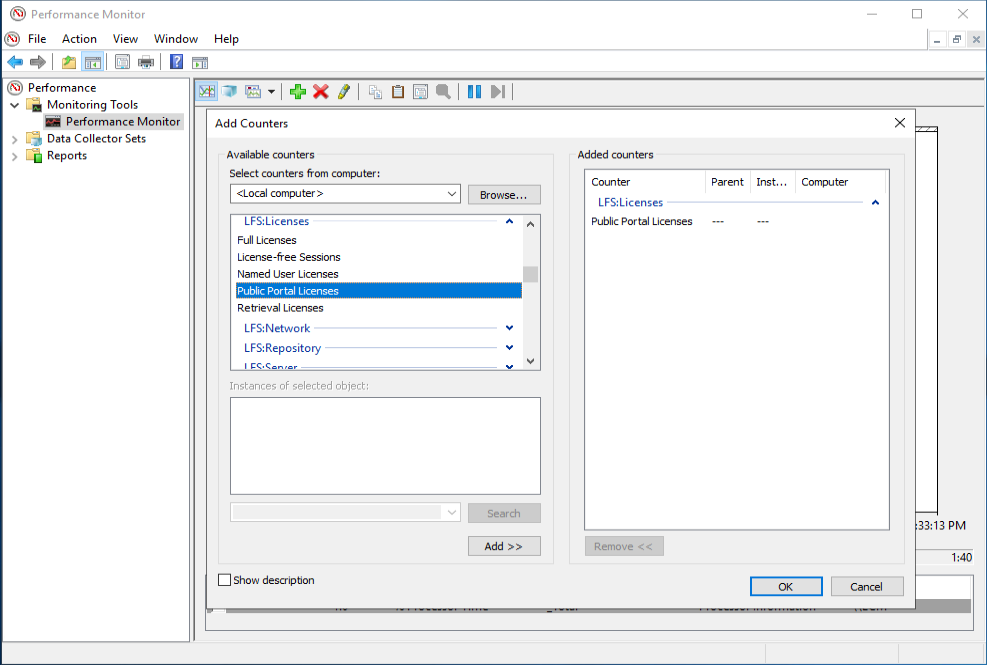Click the Computer column header

(x=840, y=181)
